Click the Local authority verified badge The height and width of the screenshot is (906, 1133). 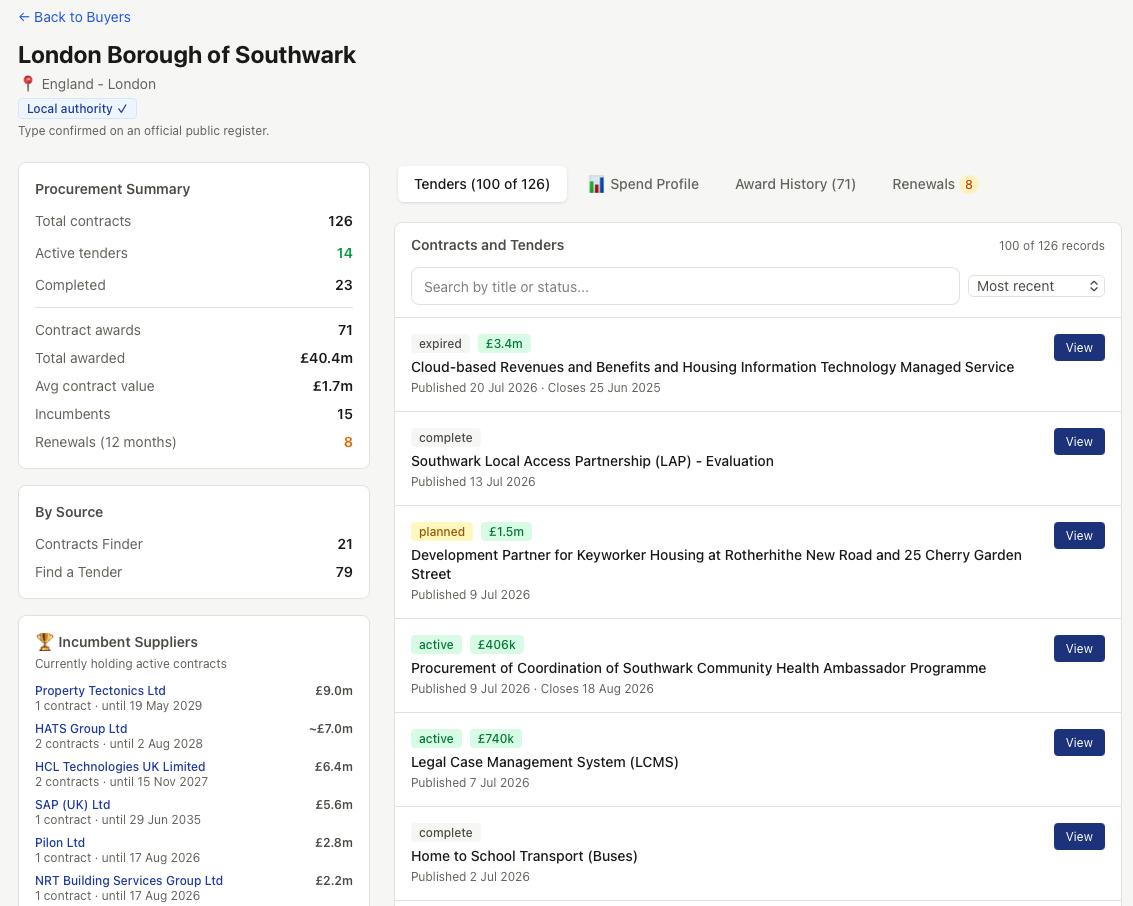tap(77, 108)
